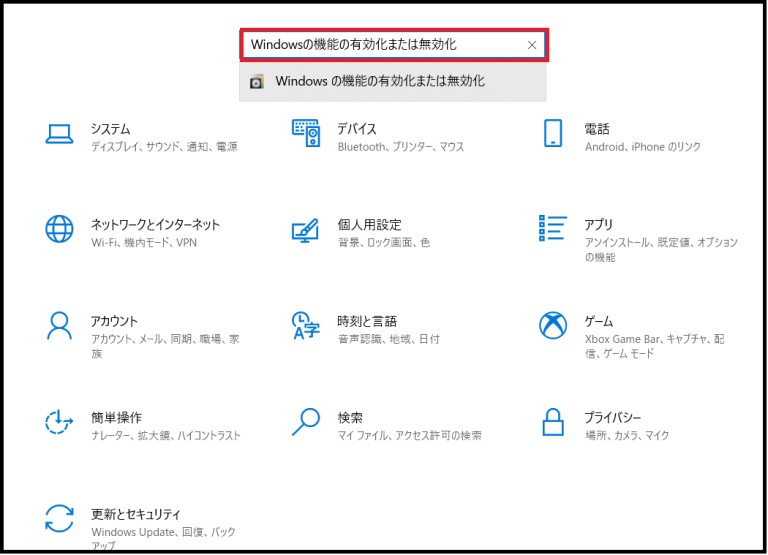The width and height of the screenshot is (768, 555).
Task: Click the ディスプレイ、サウンド、通知、電源 description
Action: (164, 146)
